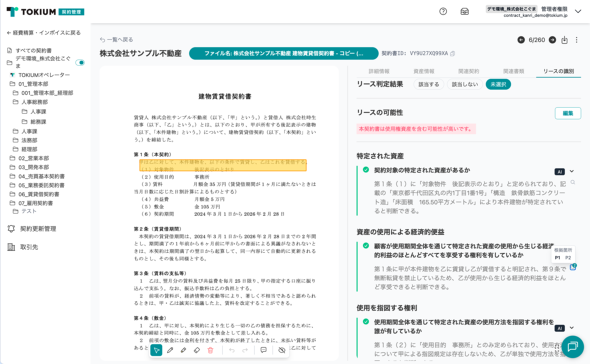The height and width of the screenshot is (364, 590).
Task: Go to the previous contract arrow
Action: 521,40
